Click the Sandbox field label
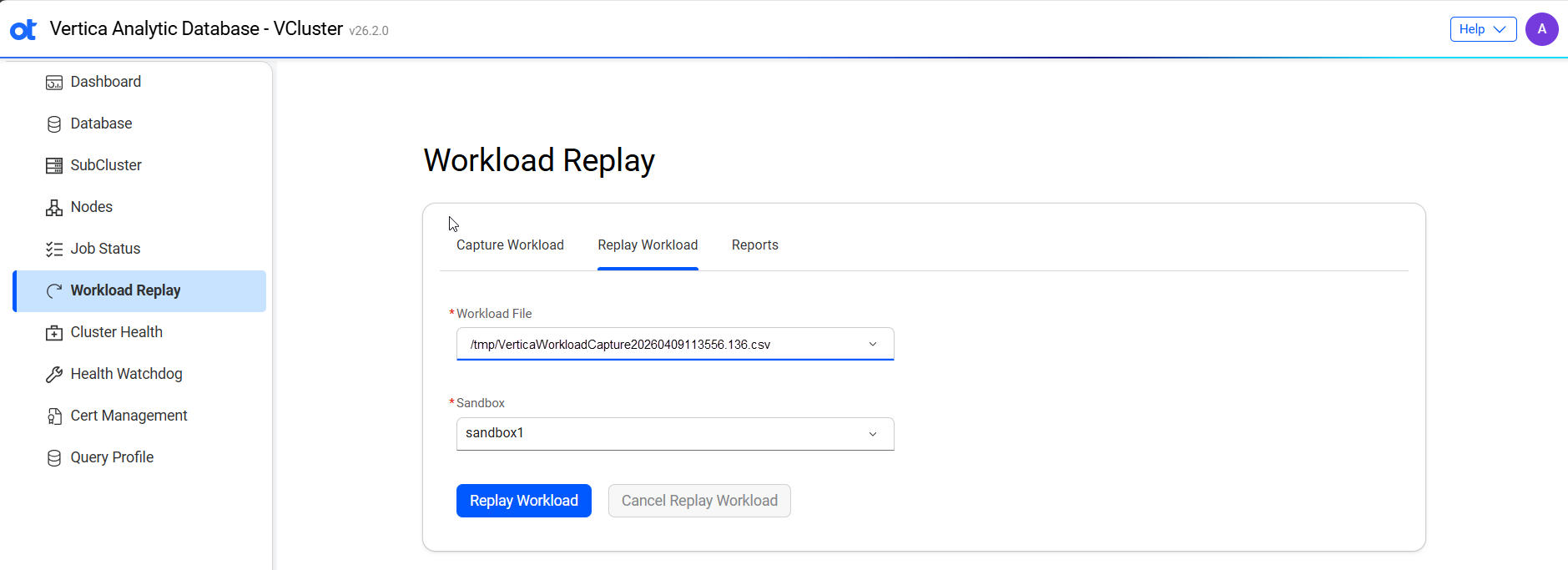Viewport: 1568px width, 570px height. click(481, 403)
